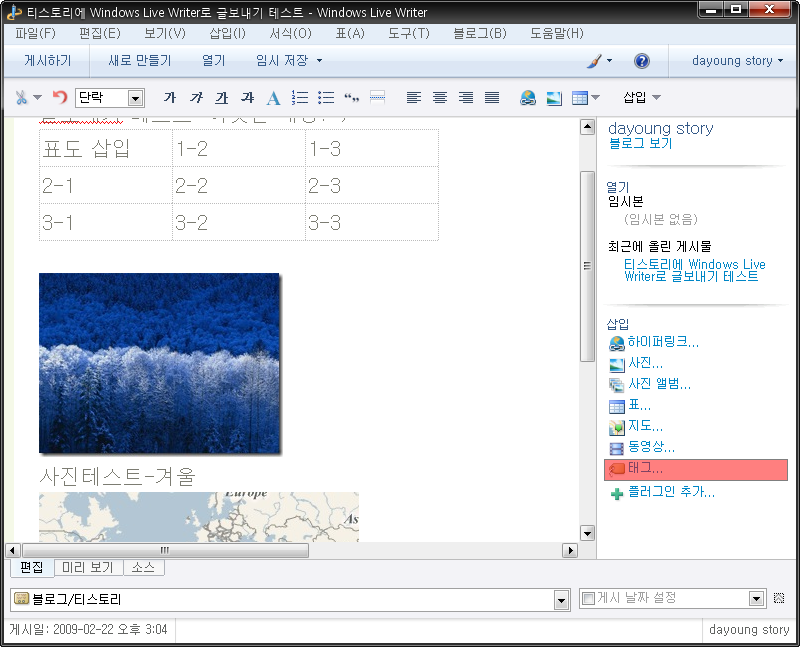This screenshot has width=800, height=647.
Task: Click 플러그인 추가 link
Action: click(x=671, y=491)
